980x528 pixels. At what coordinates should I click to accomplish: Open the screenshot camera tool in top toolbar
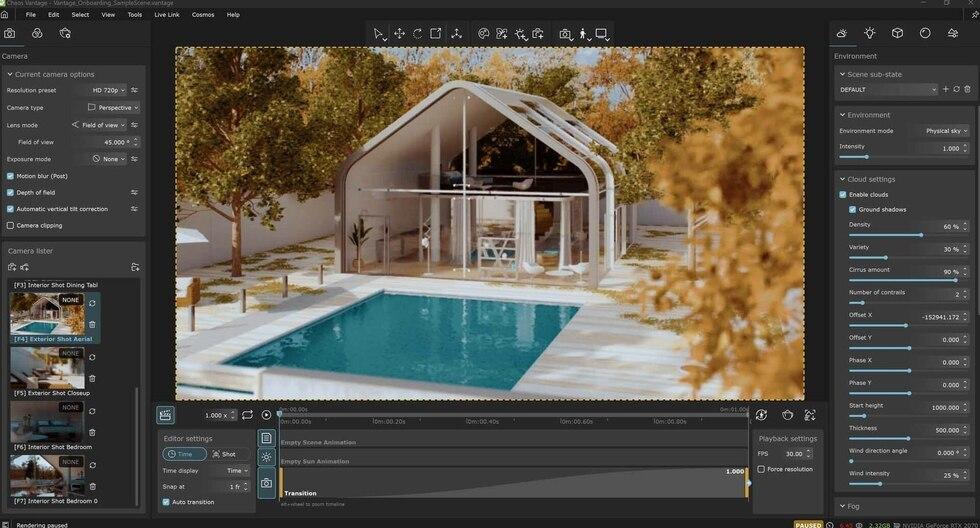click(x=565, y=34)
